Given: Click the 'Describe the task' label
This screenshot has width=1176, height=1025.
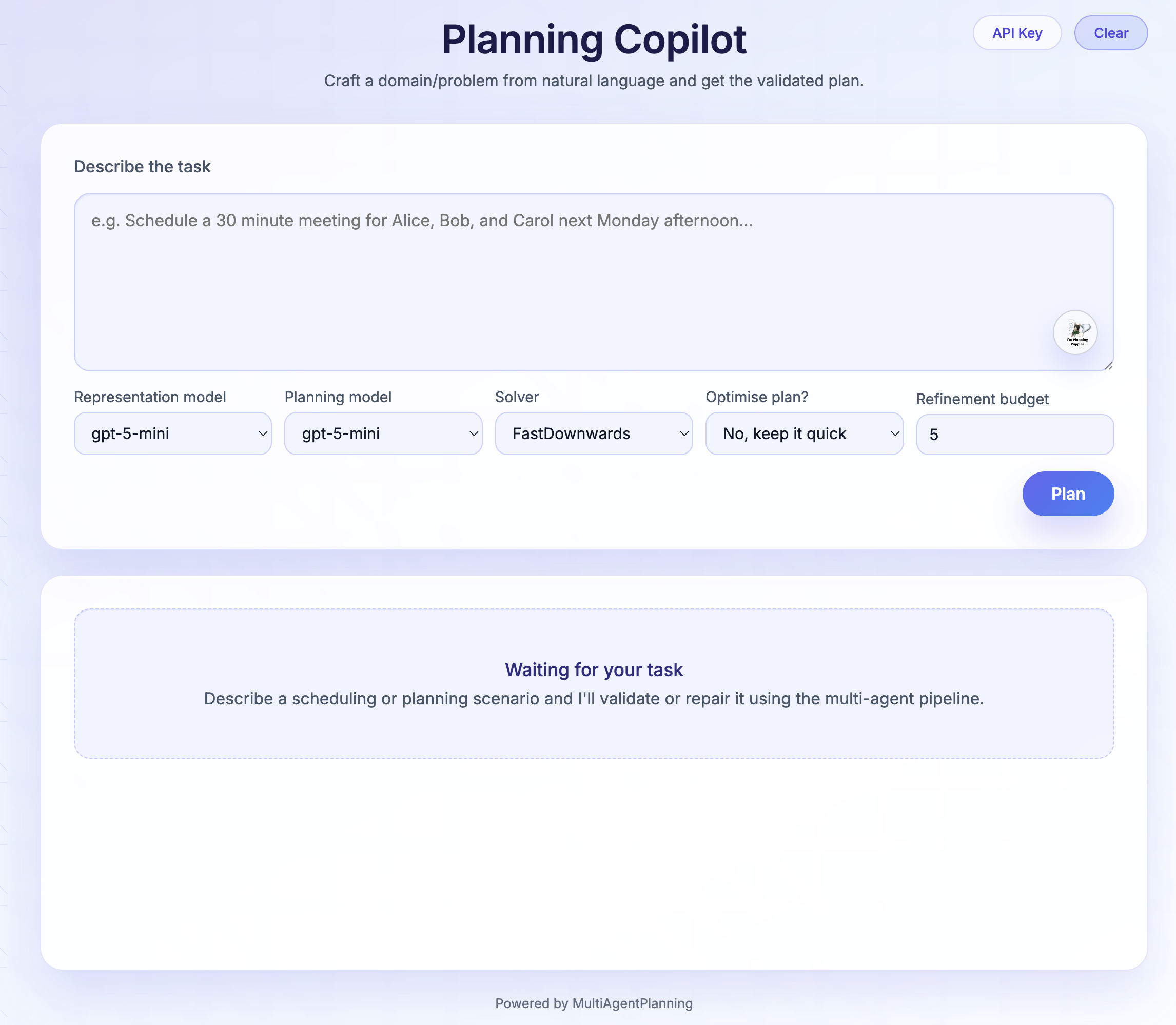Looking at the screenshot, I should [x=143, y=166].
